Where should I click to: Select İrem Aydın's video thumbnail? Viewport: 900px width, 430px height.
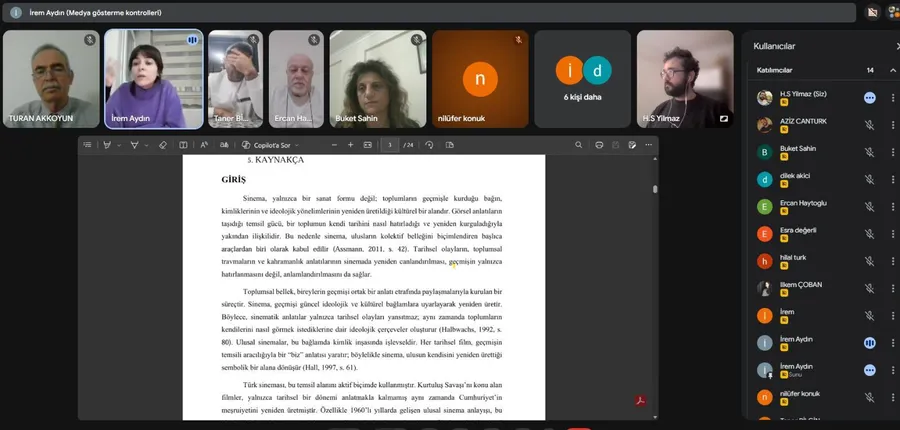[x=153, y=78]
